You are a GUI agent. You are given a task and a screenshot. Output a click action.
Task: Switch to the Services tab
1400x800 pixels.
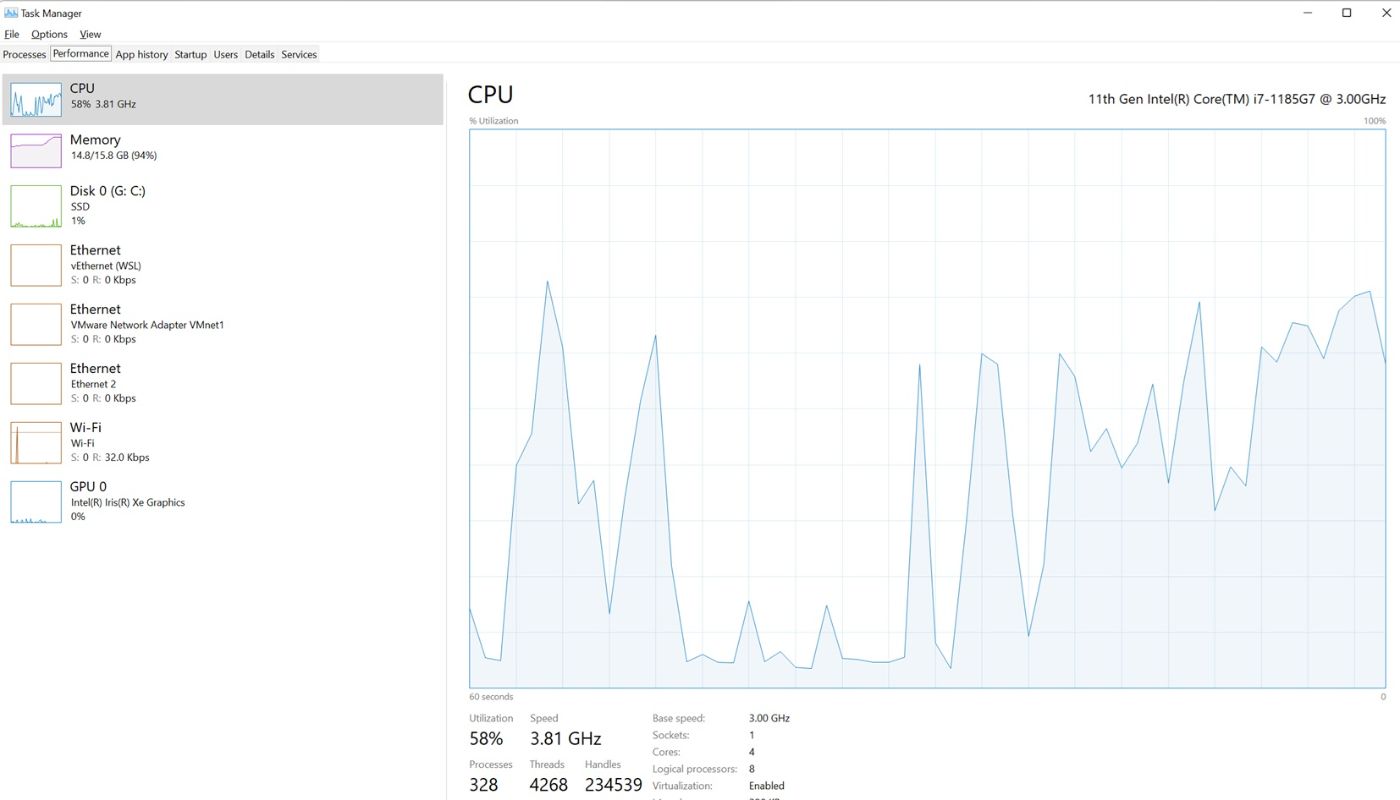point(298,54)
